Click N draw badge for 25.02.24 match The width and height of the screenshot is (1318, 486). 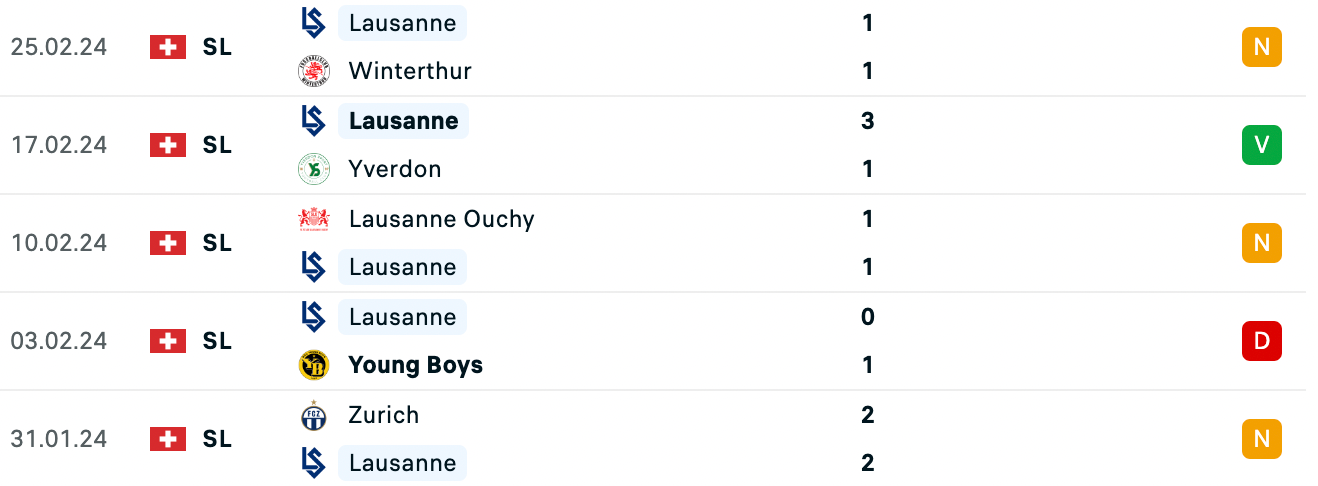1262,47
